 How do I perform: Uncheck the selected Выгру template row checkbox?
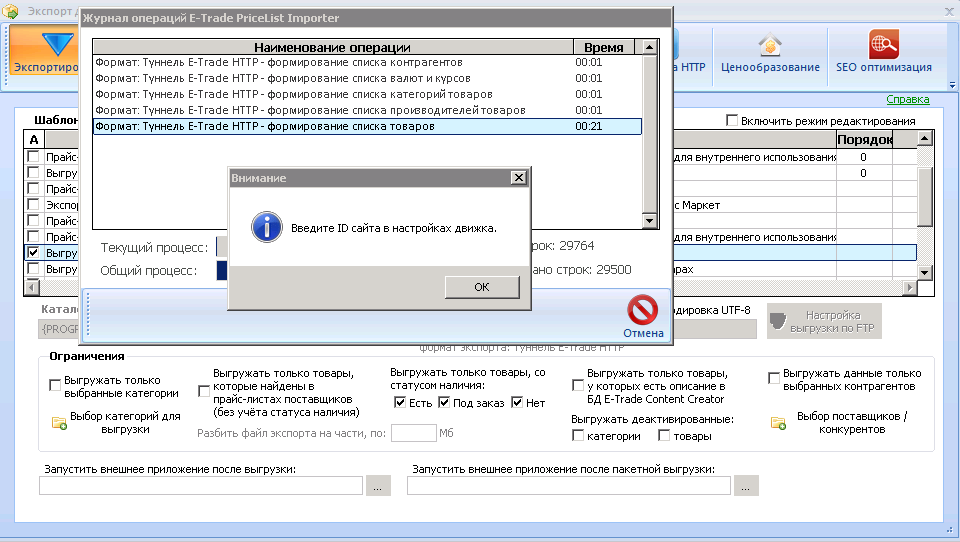(33, 252)
